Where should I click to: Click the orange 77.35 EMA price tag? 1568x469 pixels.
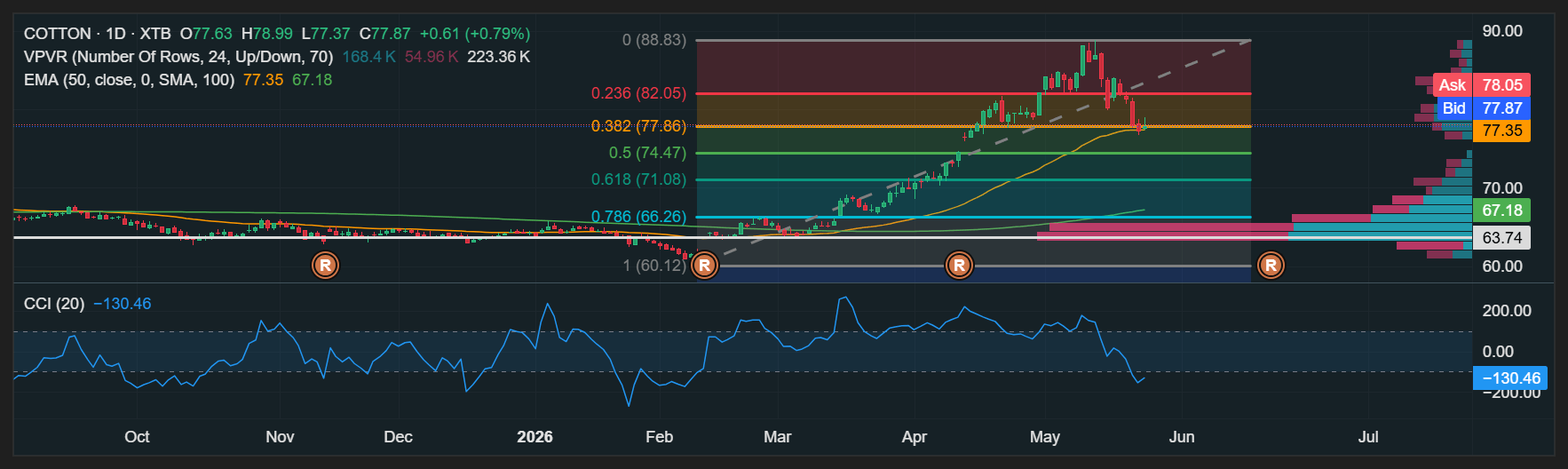pyautogui.click(x=1502, y=131)
